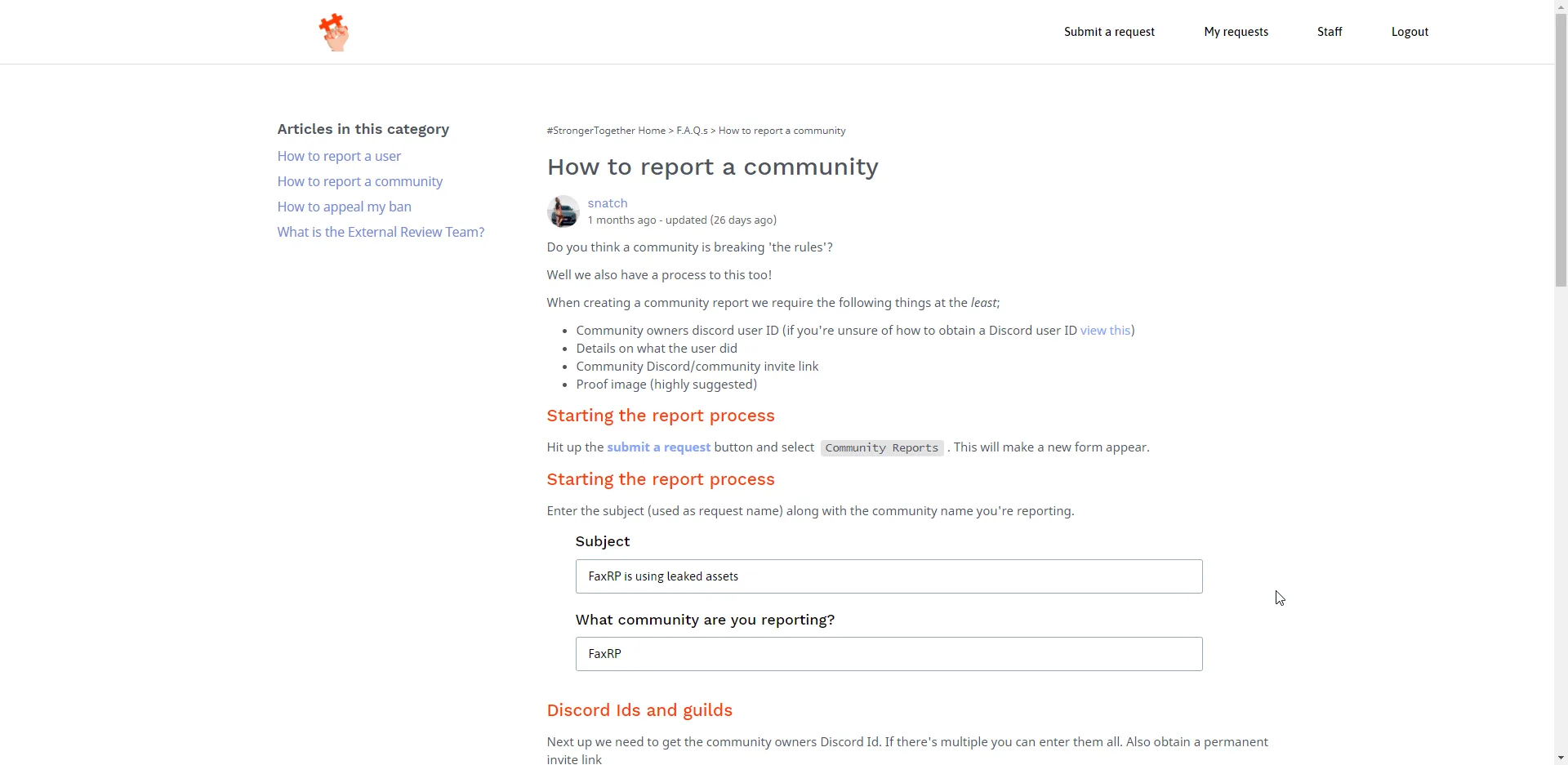Open author snatch's profile link
The height and width of the screenshot is (765, 1568).
coord(607,203)
